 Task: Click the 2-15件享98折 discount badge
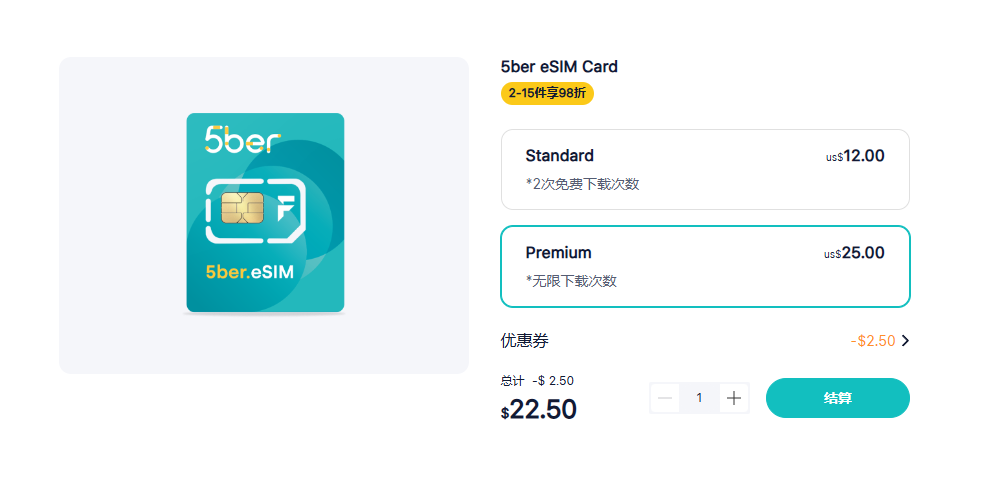coord(547,94)
